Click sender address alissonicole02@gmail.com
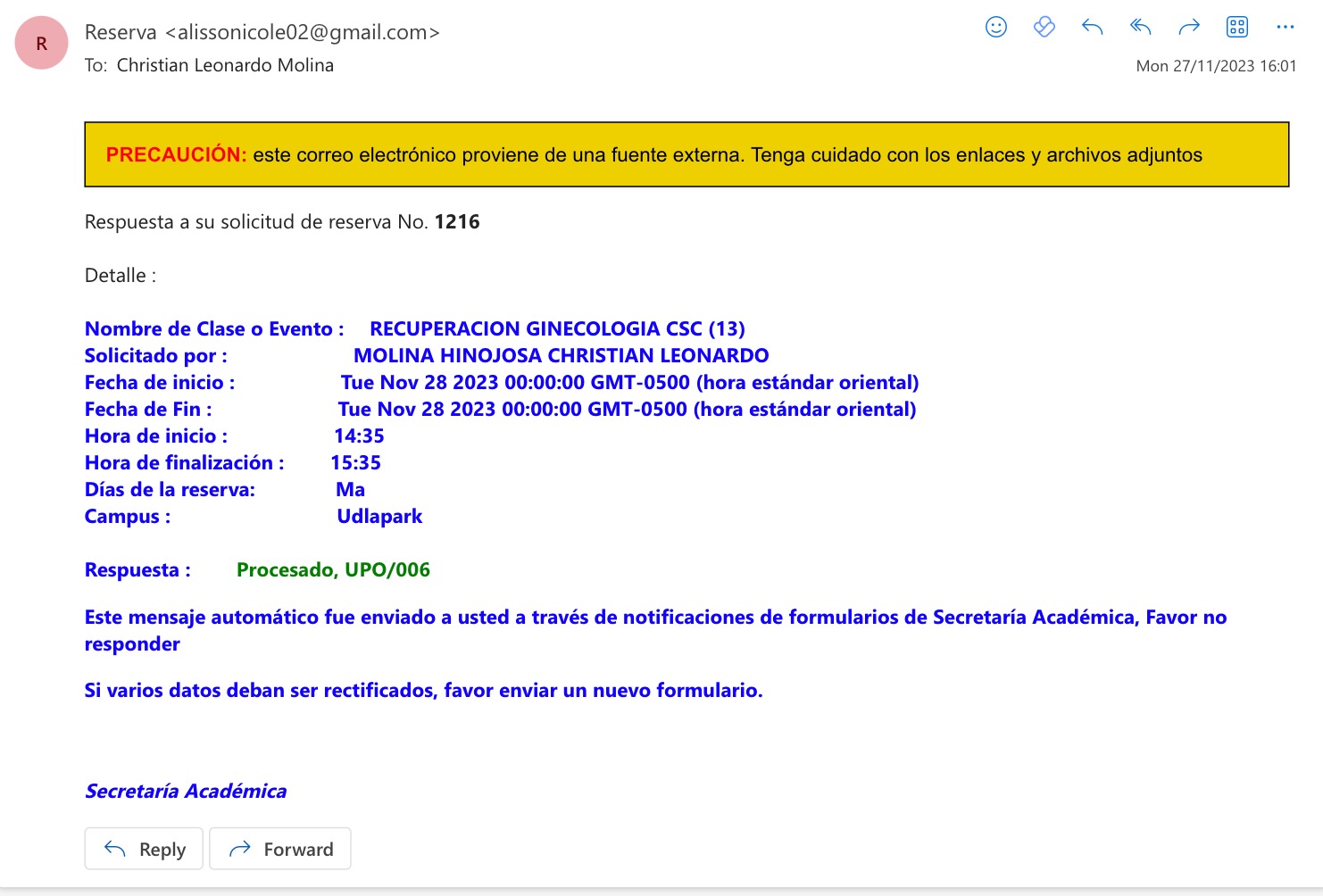Viewport: 1323px width, 896px height. (x=303, y=33)
